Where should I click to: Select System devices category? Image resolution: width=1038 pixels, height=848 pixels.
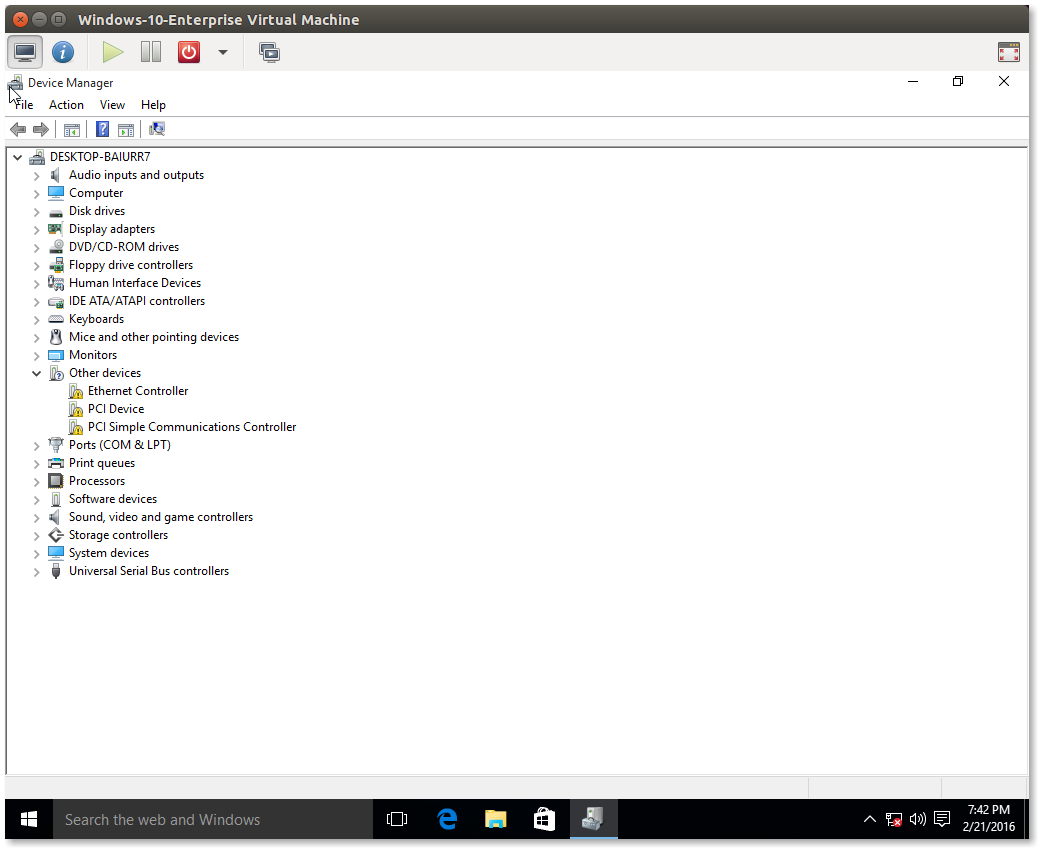click(109, 553)
